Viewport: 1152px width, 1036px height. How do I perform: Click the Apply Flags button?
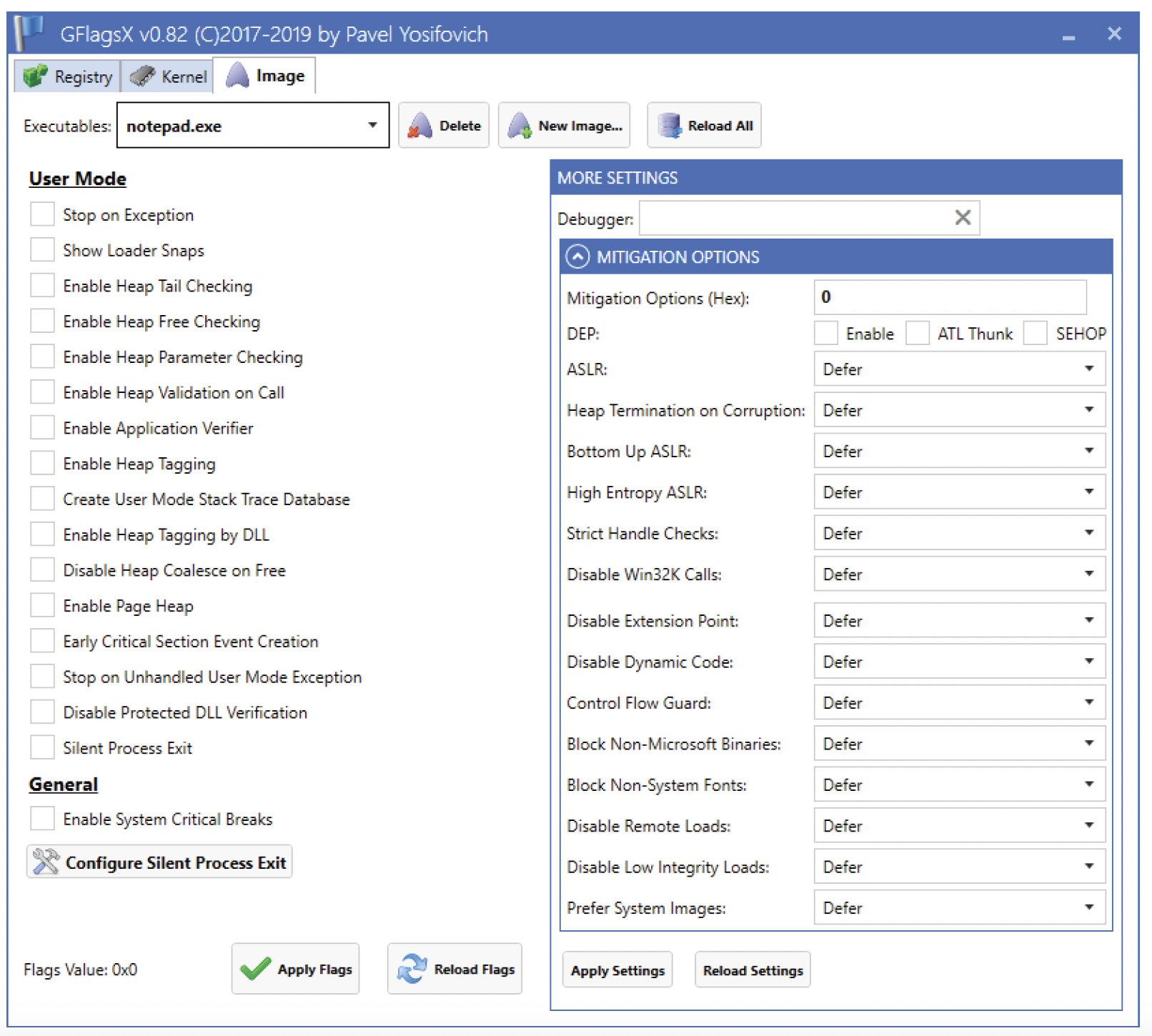(x=295, y=969)
